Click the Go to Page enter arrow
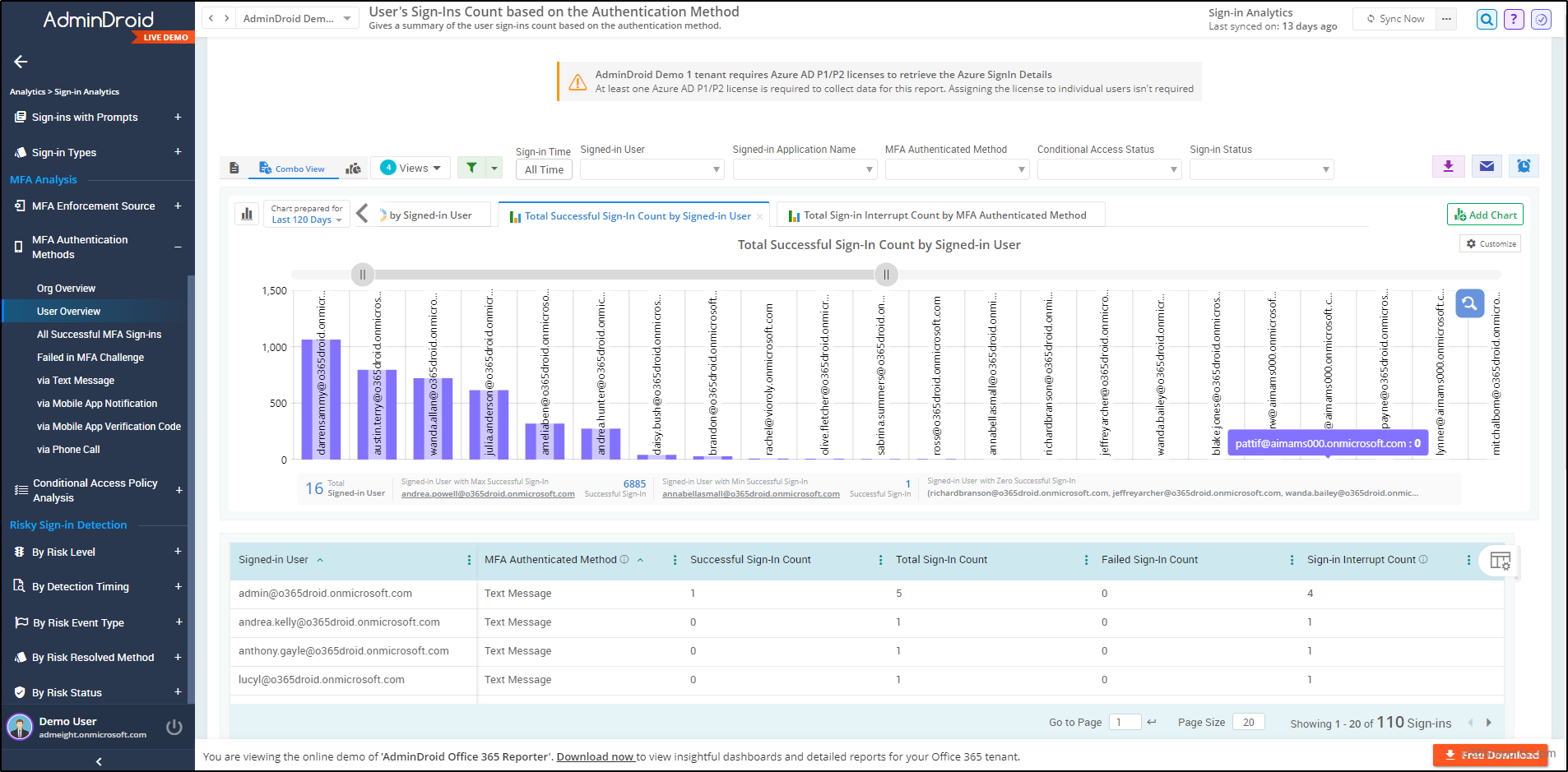Image resolution: width=1568 pixels, height=772 pixels. pyautogui.click(x=1152, y=722)
